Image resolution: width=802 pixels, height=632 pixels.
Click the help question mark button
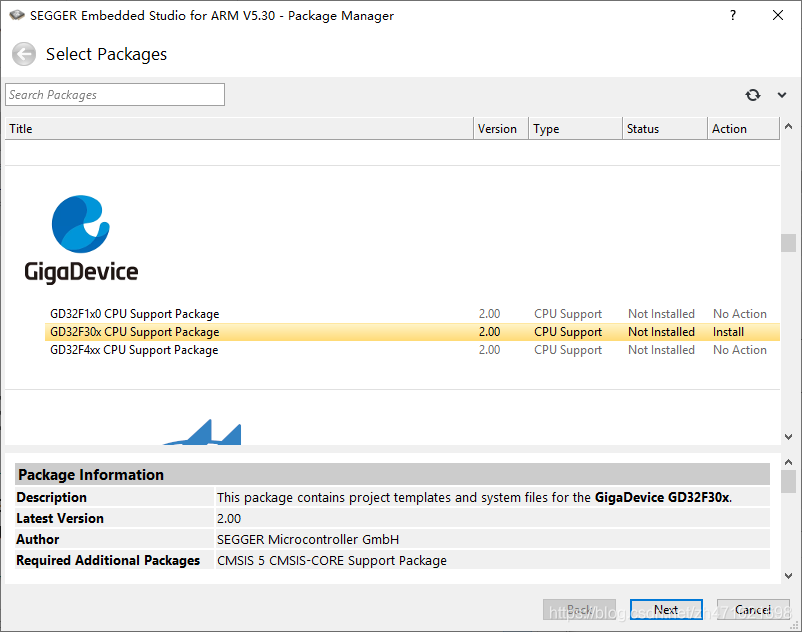click(x=733, y=15)
